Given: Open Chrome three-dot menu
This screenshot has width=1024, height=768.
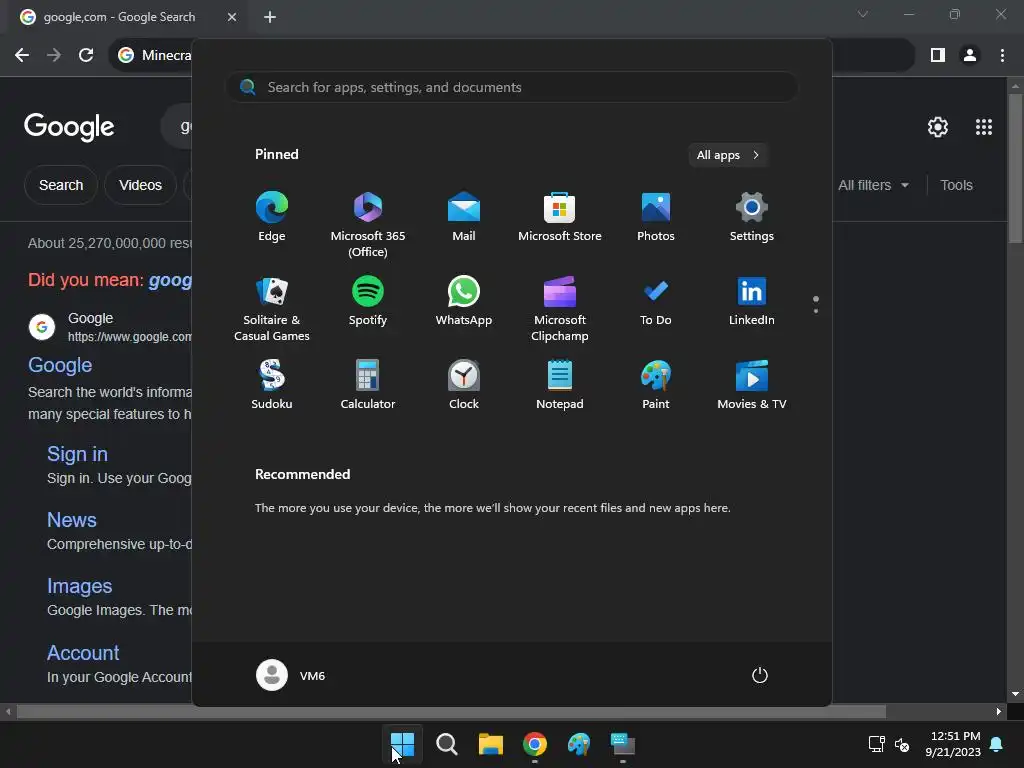Looking at the screenshot, I should coord(1002,56).
